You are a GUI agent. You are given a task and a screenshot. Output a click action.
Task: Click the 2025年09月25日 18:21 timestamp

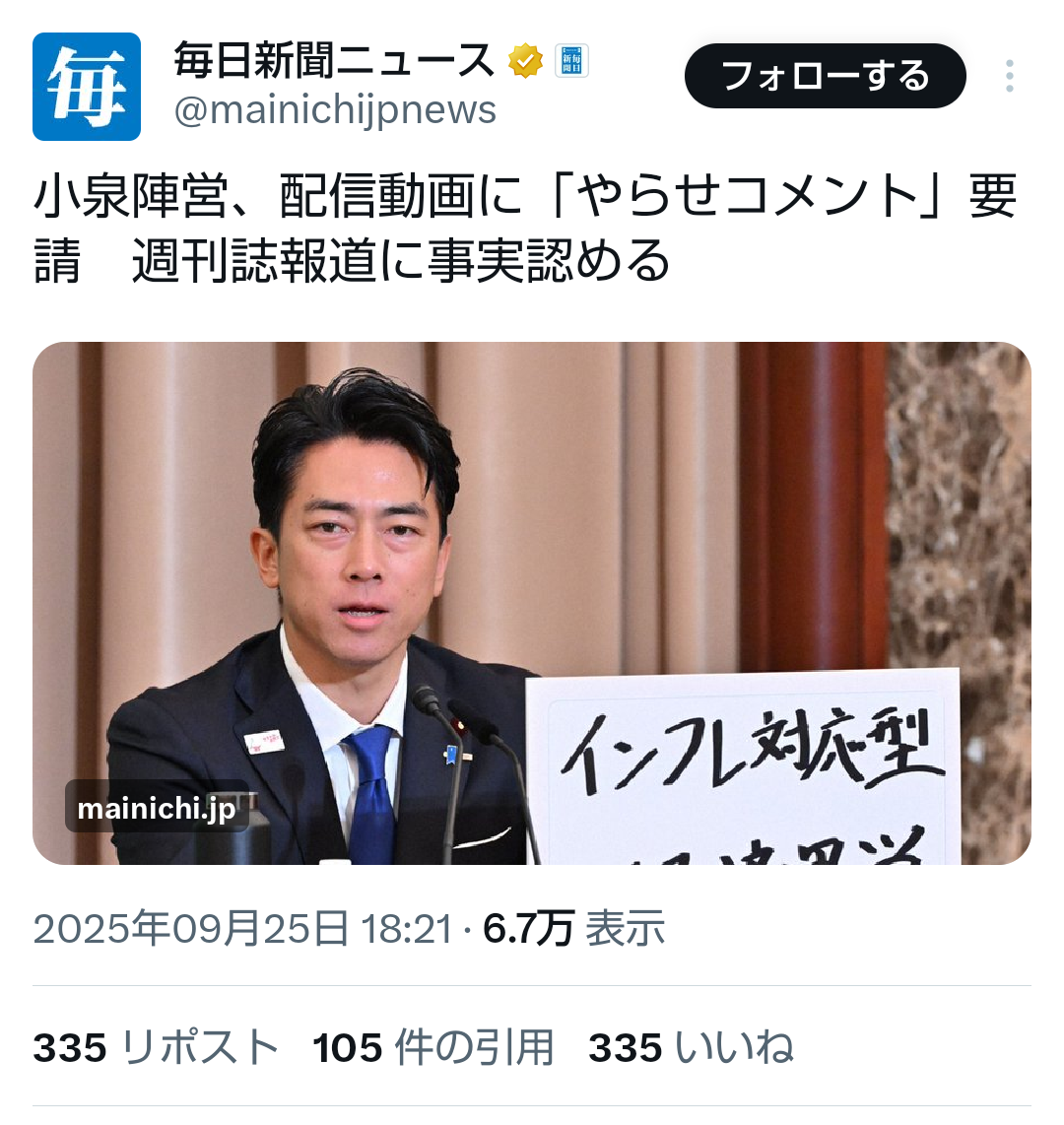tap(242, 928)
